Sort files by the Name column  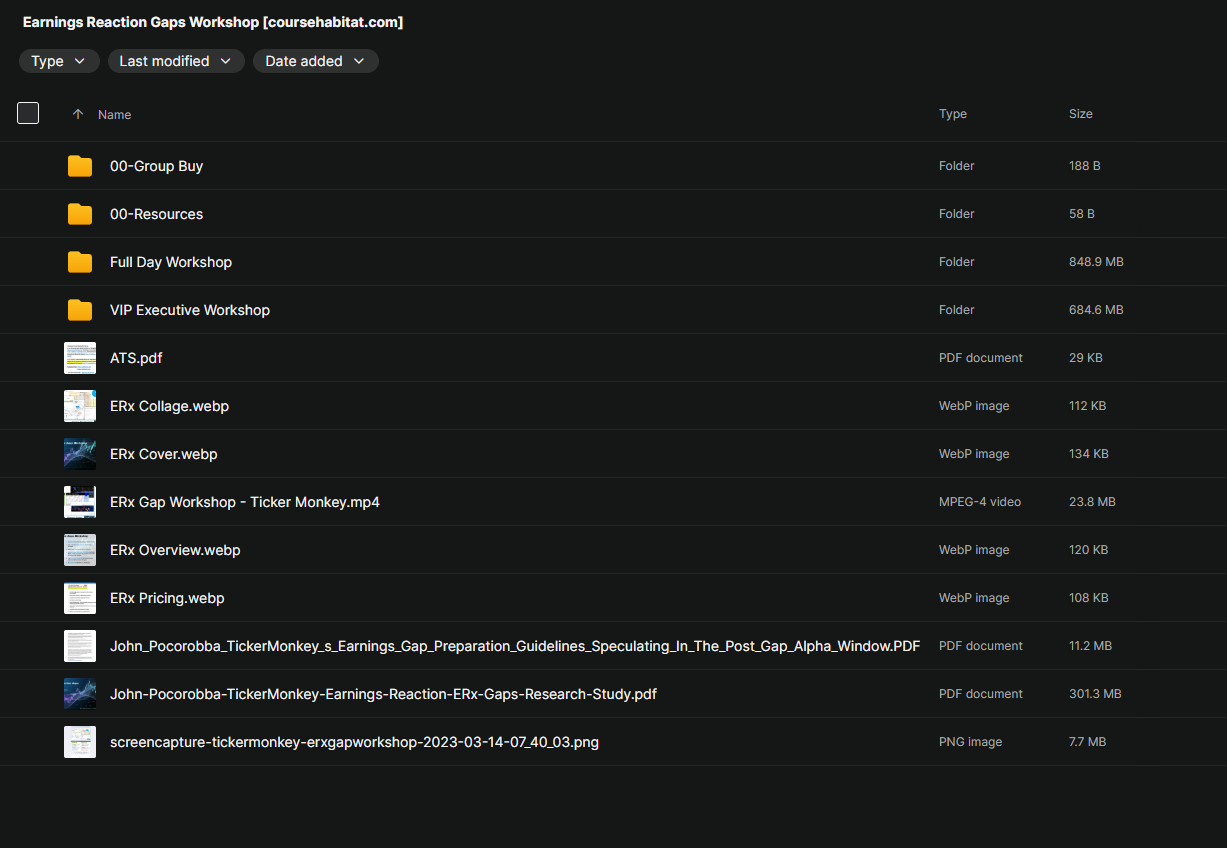pyautogui.click(x=115, y=115)
